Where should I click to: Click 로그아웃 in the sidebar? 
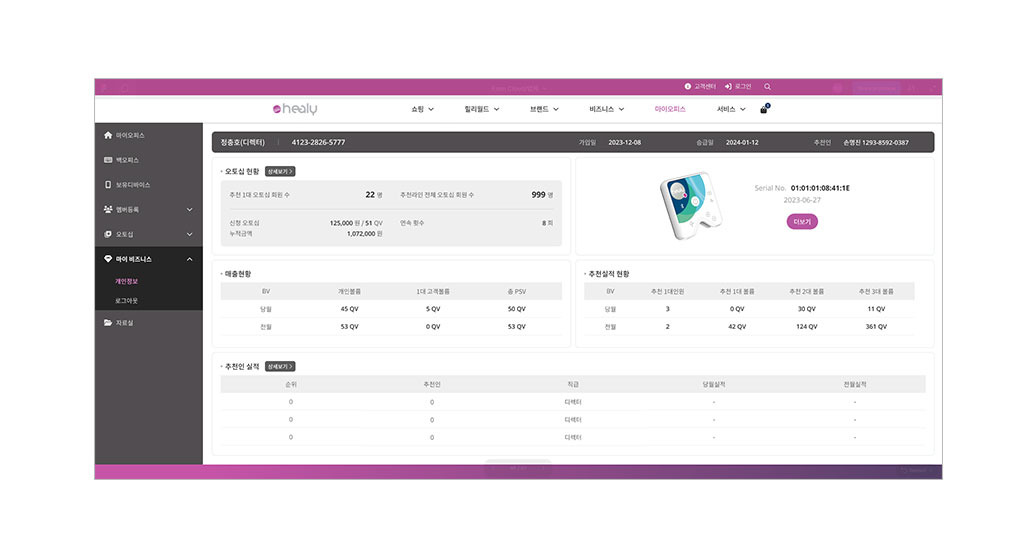coord(127,300)
